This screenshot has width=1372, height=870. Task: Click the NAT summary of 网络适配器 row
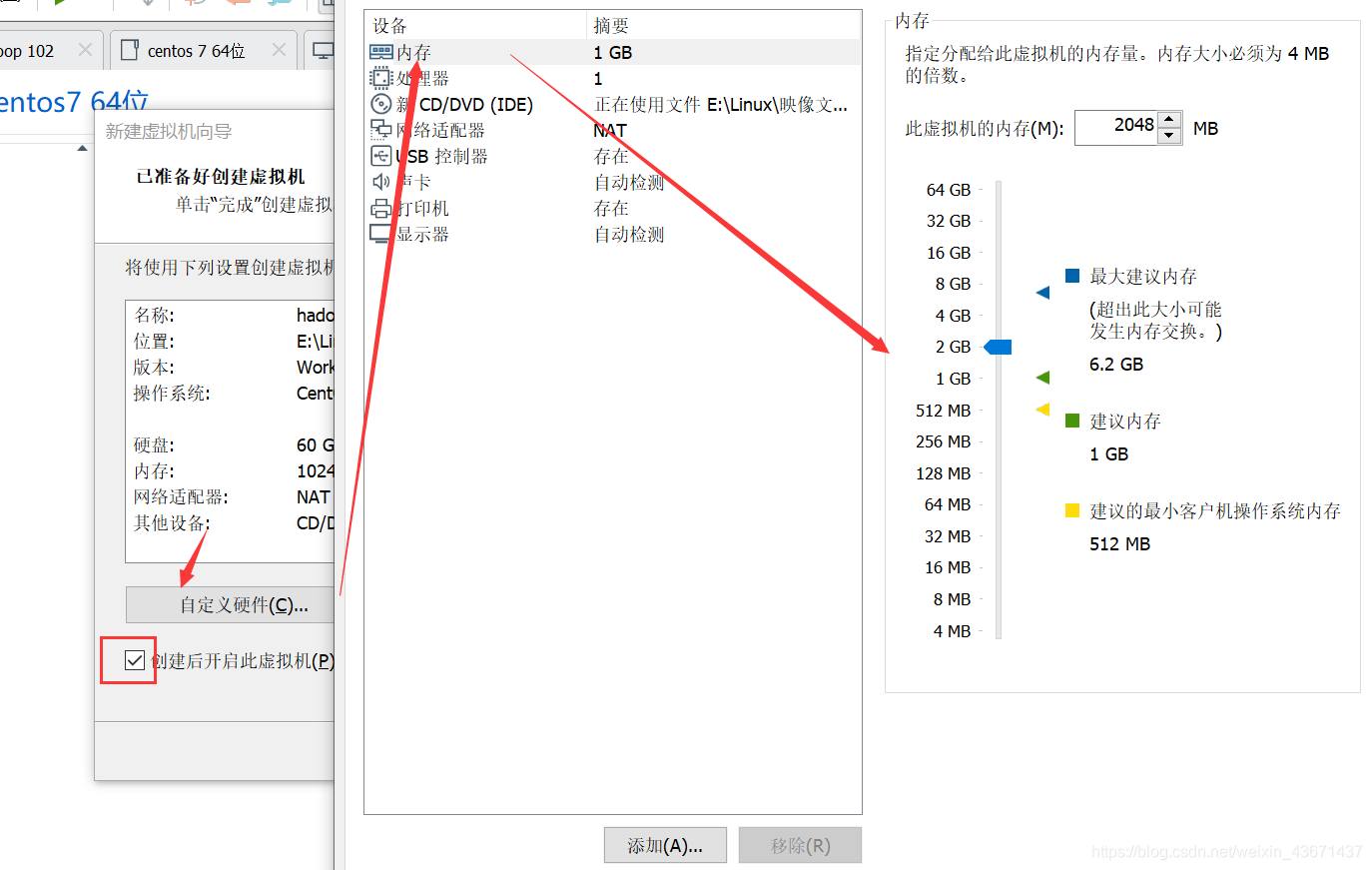[x=610, y=130]
